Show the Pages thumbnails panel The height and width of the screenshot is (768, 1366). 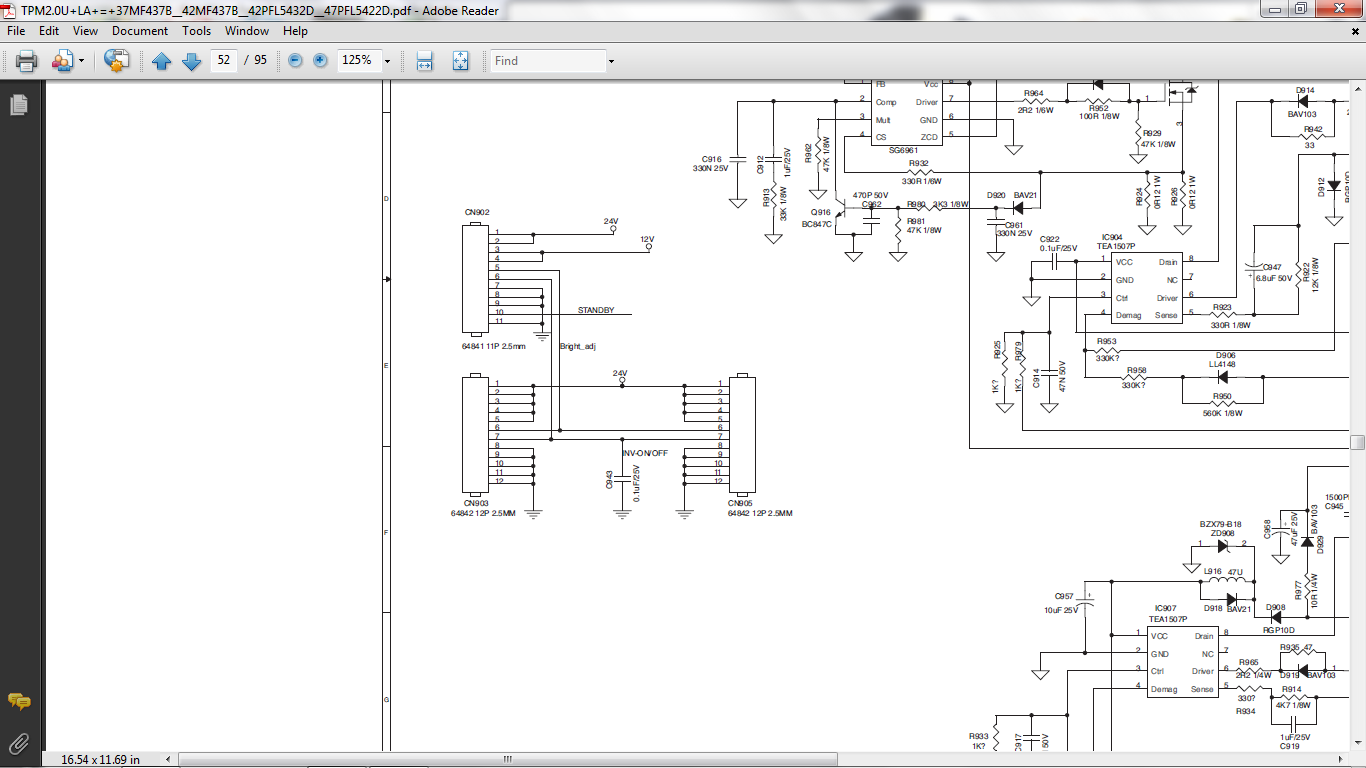point(18,105)
